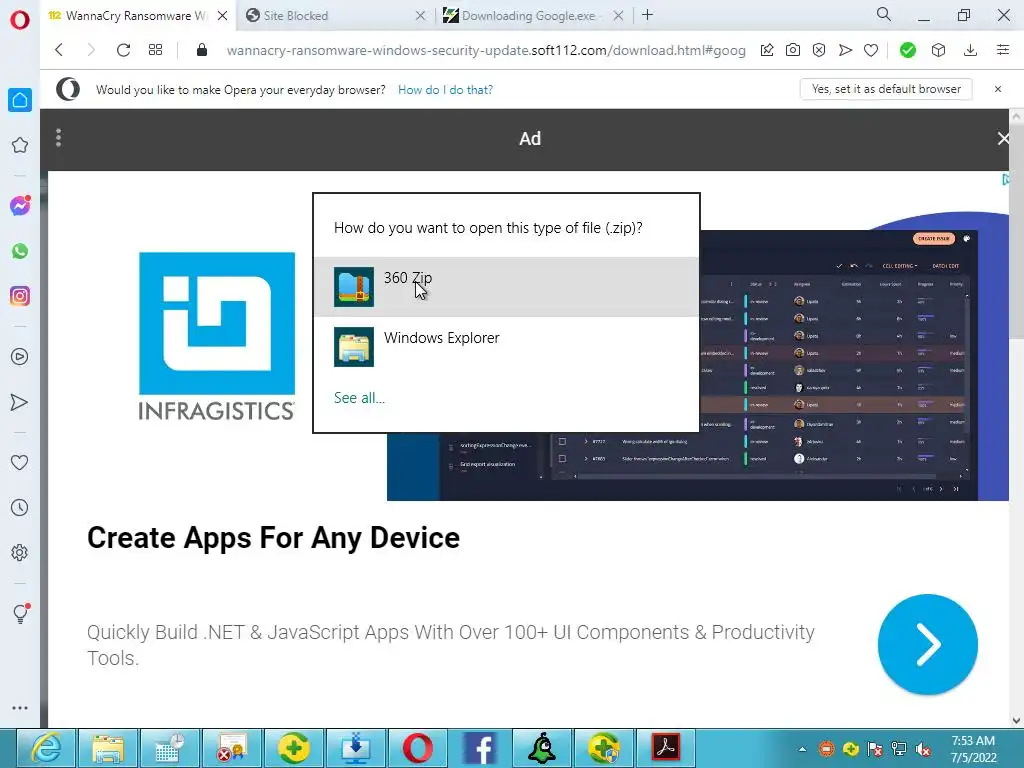
Task: Open the extensions cube icon
Action: (938, 50)
